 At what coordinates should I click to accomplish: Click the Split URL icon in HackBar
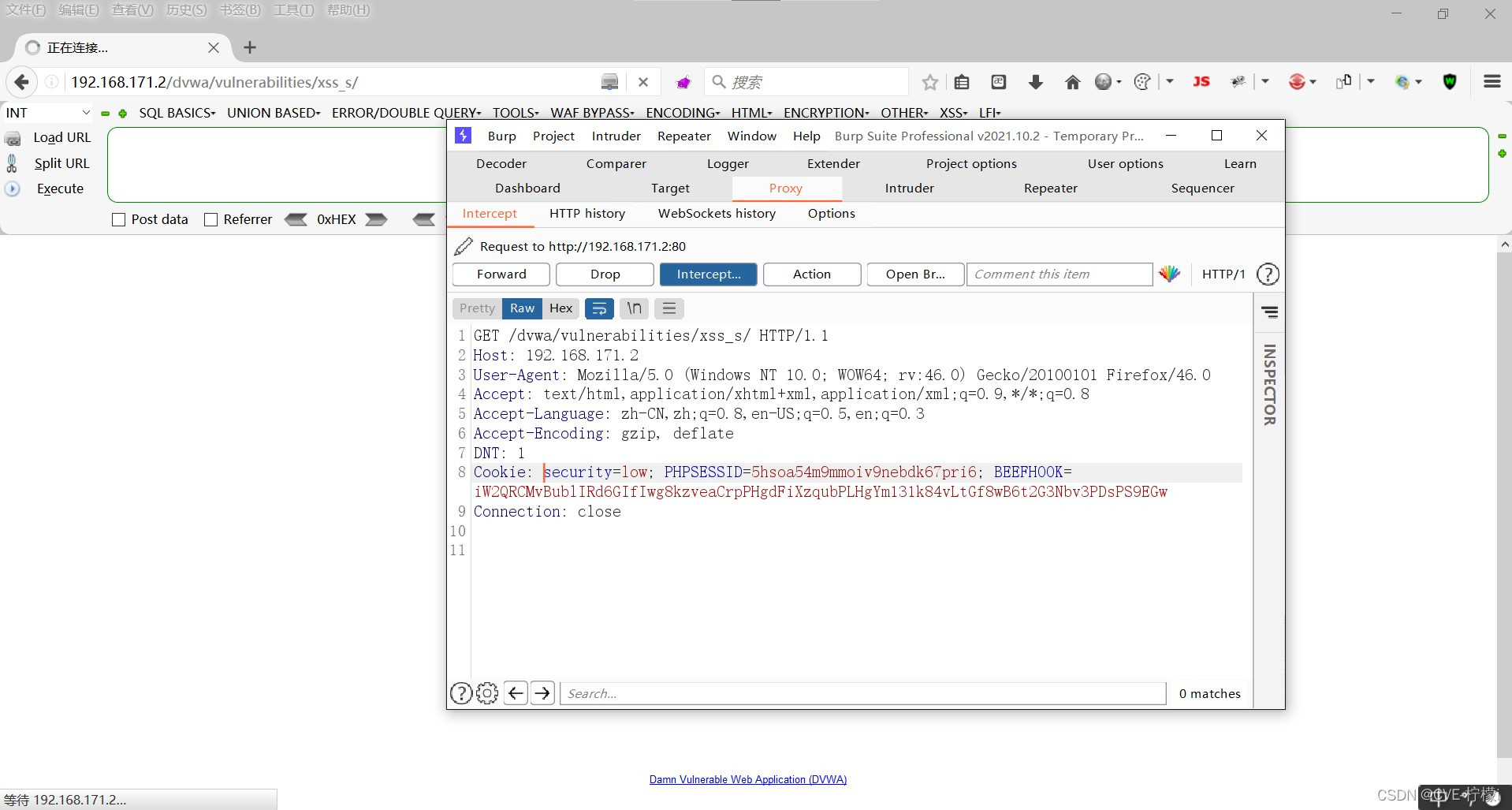pos(12,163)
